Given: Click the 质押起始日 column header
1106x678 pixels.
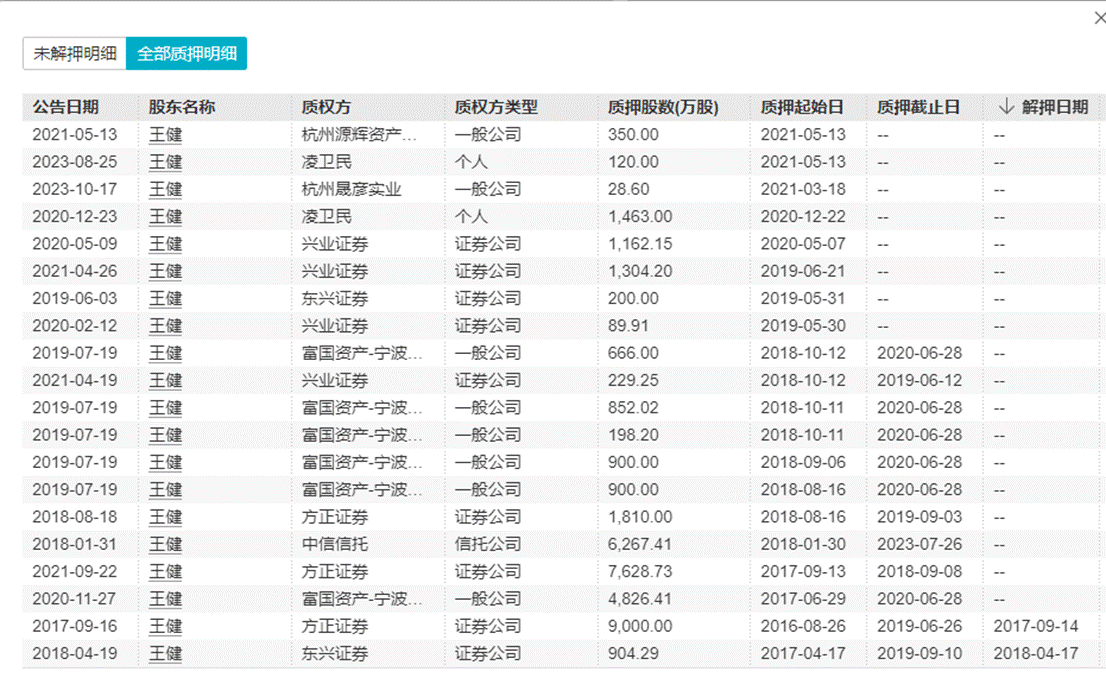Looking at the screenshot, I should pos(801,107).
